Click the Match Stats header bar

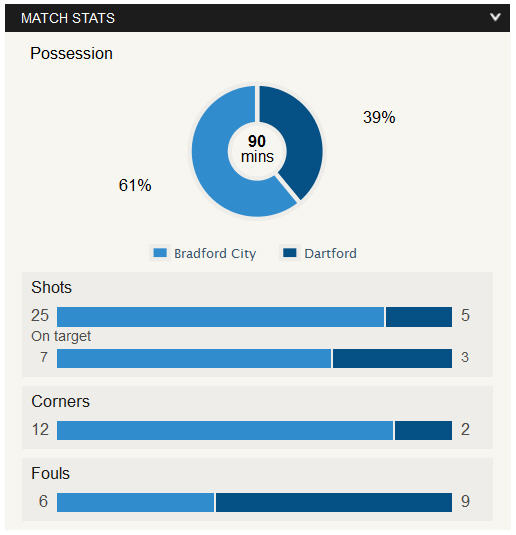pos(257,18)
